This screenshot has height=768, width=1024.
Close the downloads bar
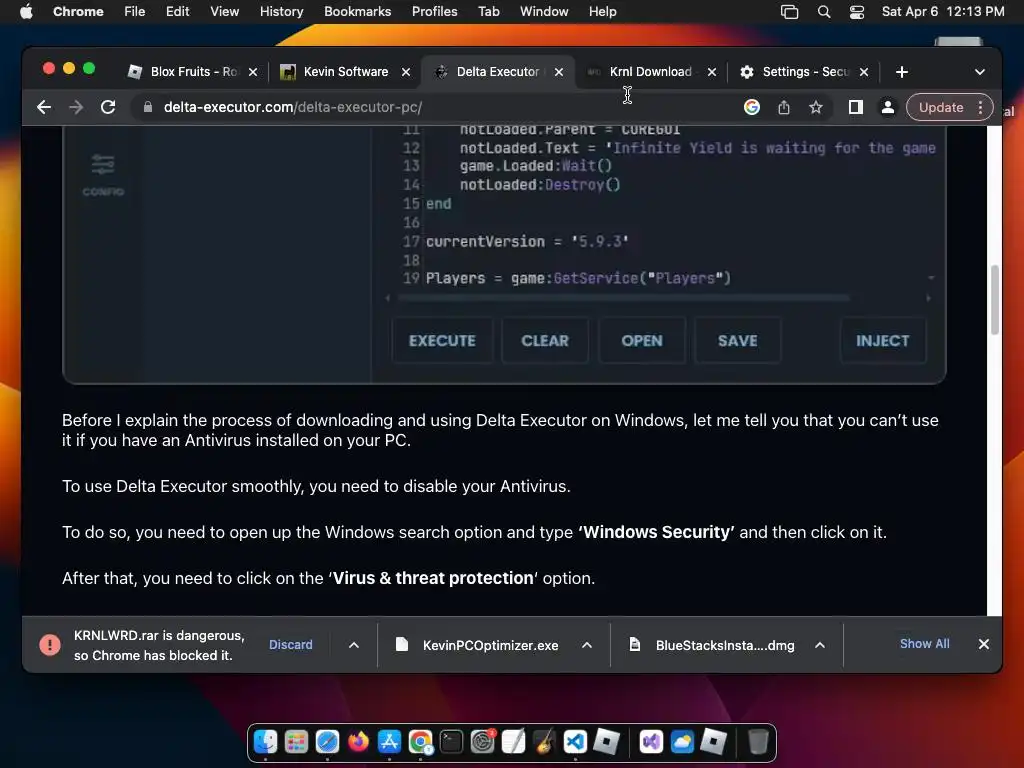pyautogui.click(x=984, y=644)
